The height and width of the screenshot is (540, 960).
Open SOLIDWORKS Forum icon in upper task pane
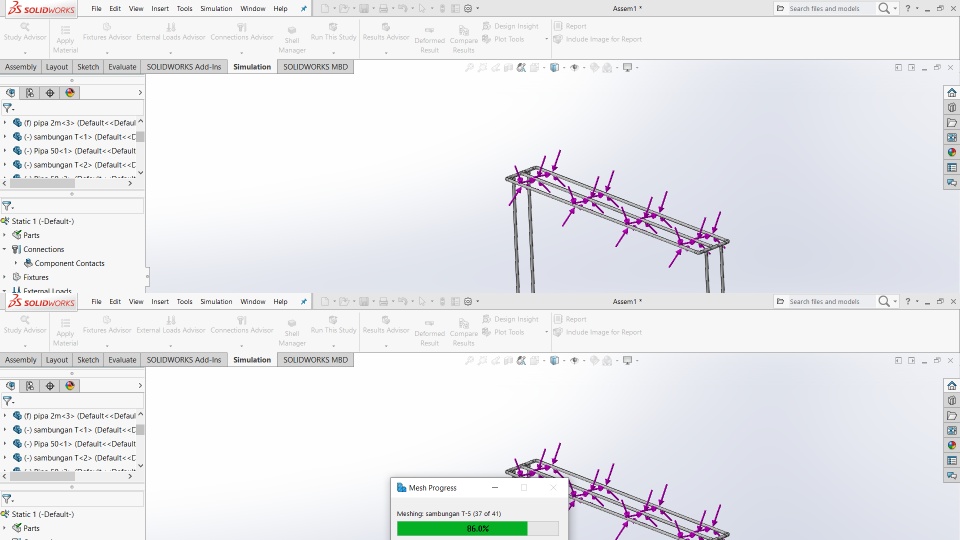click(951, 182)
